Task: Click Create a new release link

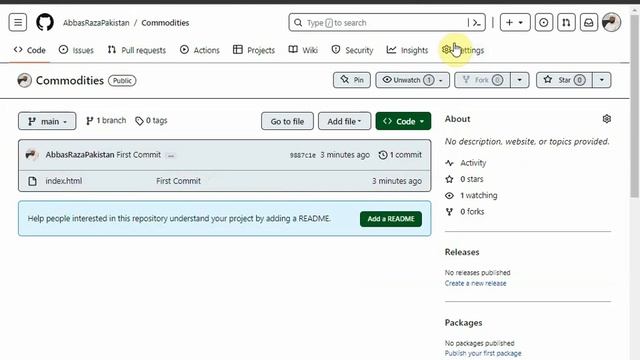Action: [x=476, y=283]
